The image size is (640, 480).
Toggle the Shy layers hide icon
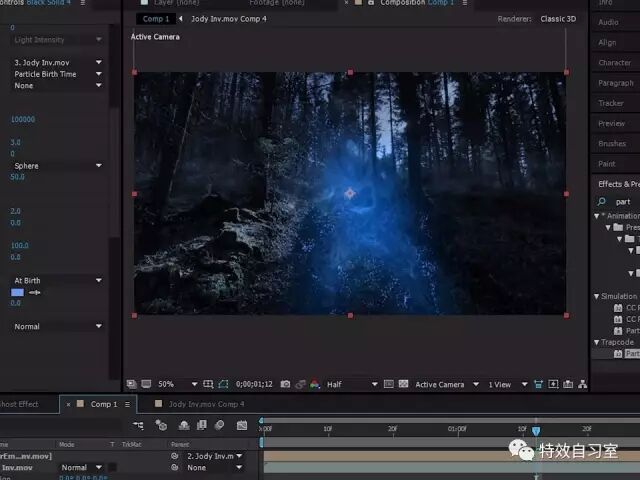tap(184, 425)
